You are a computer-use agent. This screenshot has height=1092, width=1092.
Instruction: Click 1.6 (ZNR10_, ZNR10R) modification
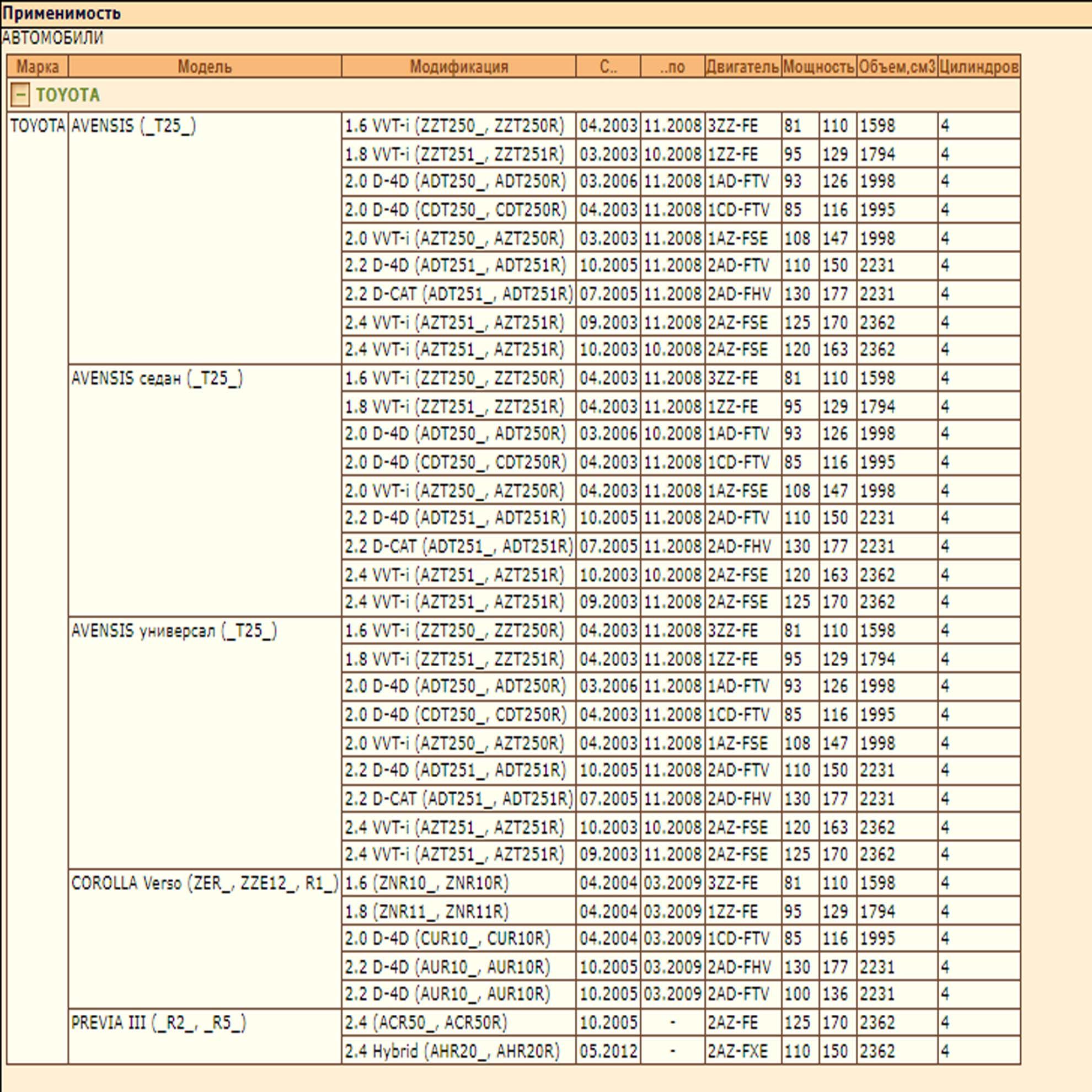(458, 884)
